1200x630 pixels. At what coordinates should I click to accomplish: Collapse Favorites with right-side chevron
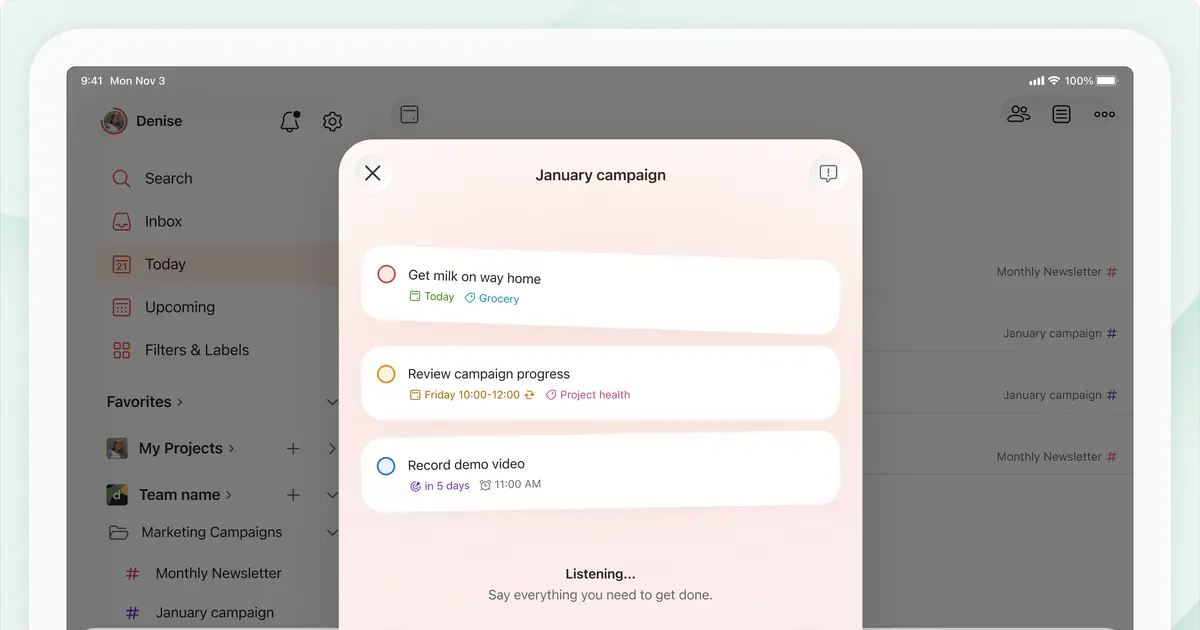click(x=332, y=402)
